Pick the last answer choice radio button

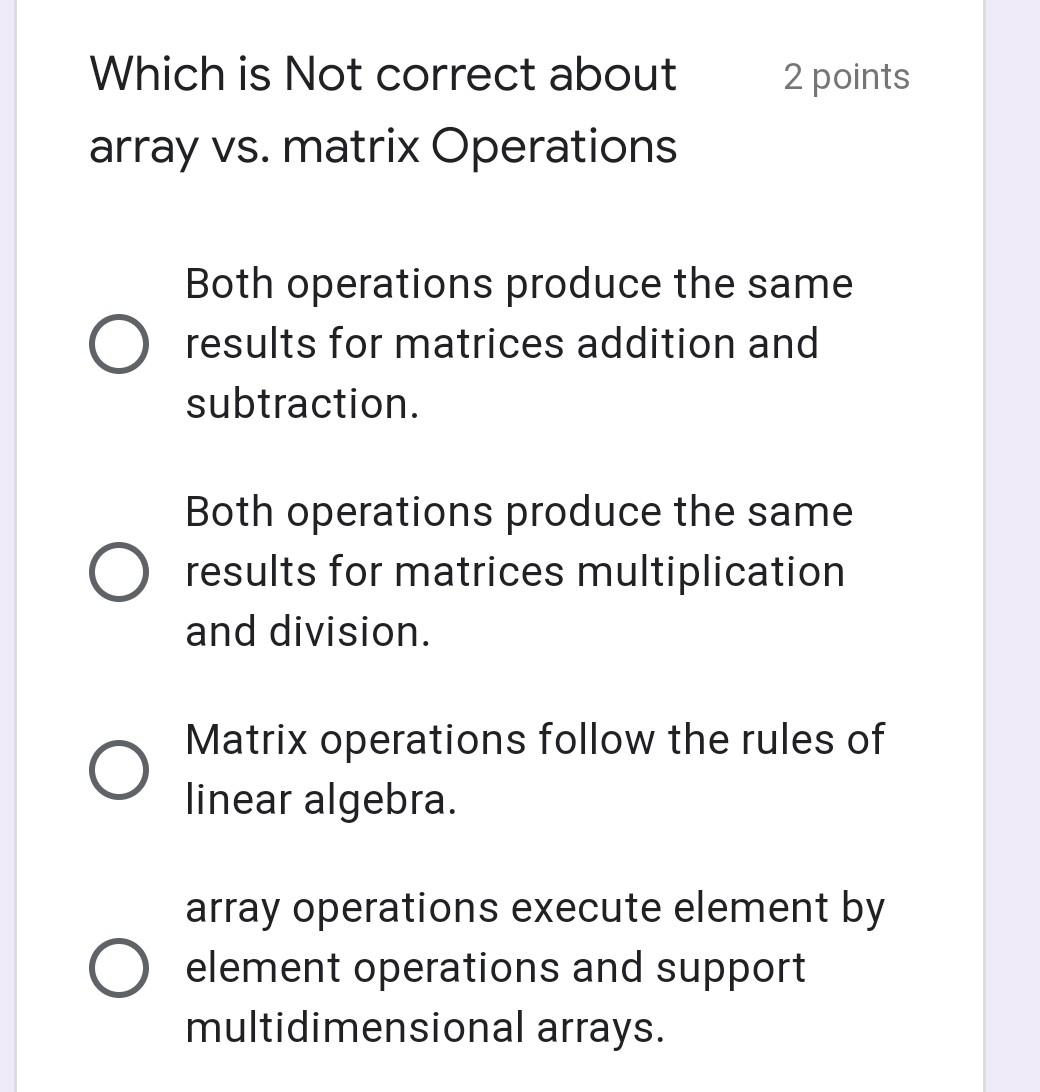(118, 967)
